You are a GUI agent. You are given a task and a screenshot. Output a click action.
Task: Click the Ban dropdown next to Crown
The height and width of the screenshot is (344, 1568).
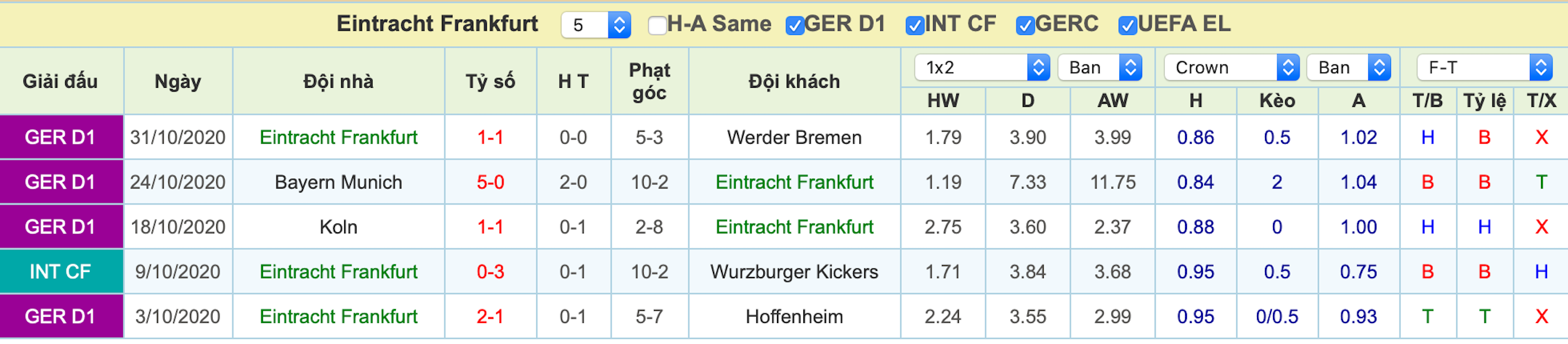tap(1349, 68)
